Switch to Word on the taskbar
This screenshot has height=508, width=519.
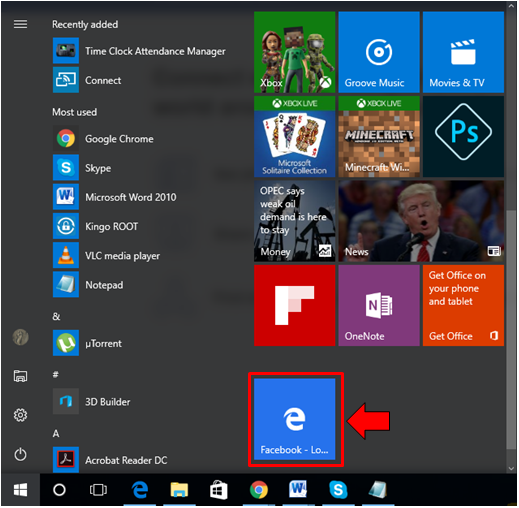tap(298, 490)
